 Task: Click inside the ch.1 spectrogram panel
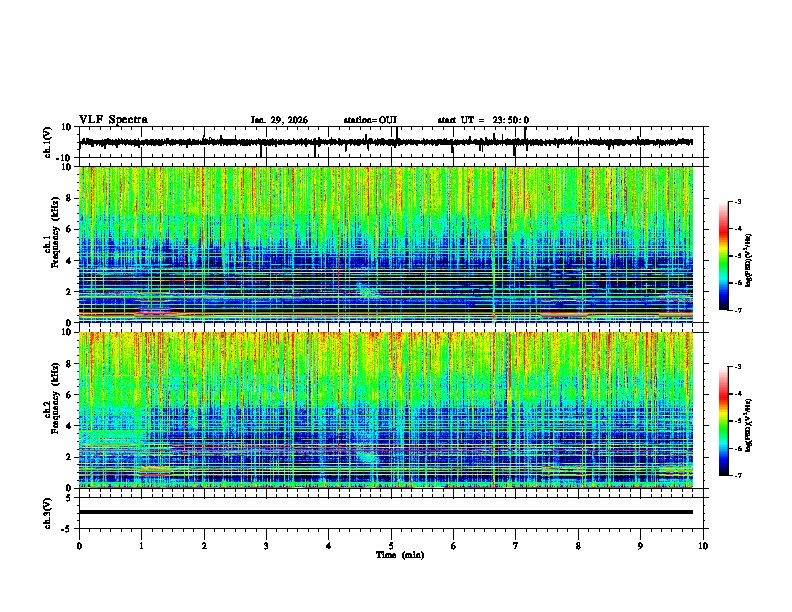pos(386,244)
